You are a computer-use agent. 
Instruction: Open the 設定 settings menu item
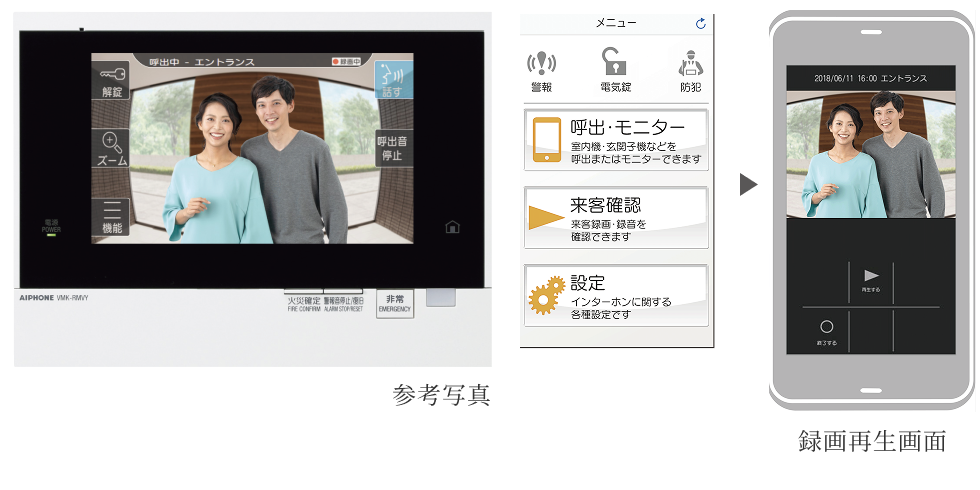click(615, 294)
